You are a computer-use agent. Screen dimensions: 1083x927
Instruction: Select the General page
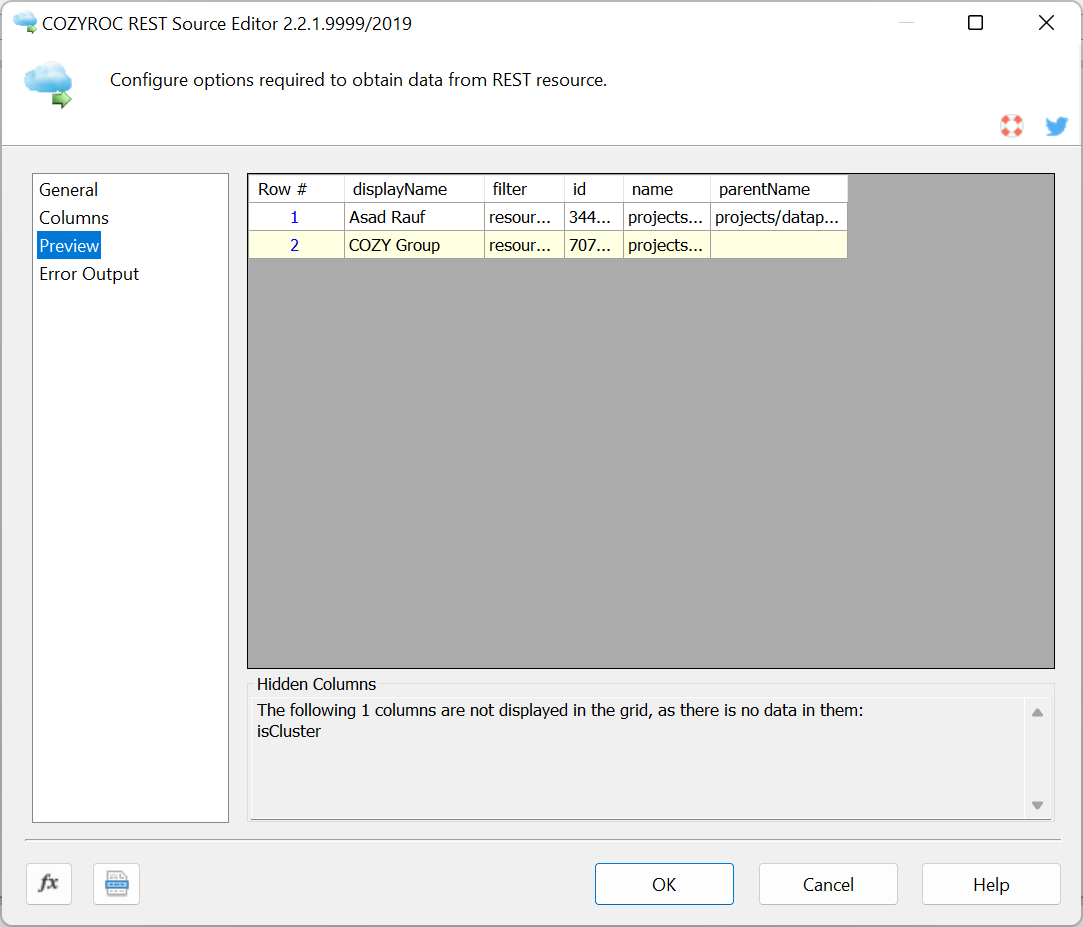click(68, 189)
